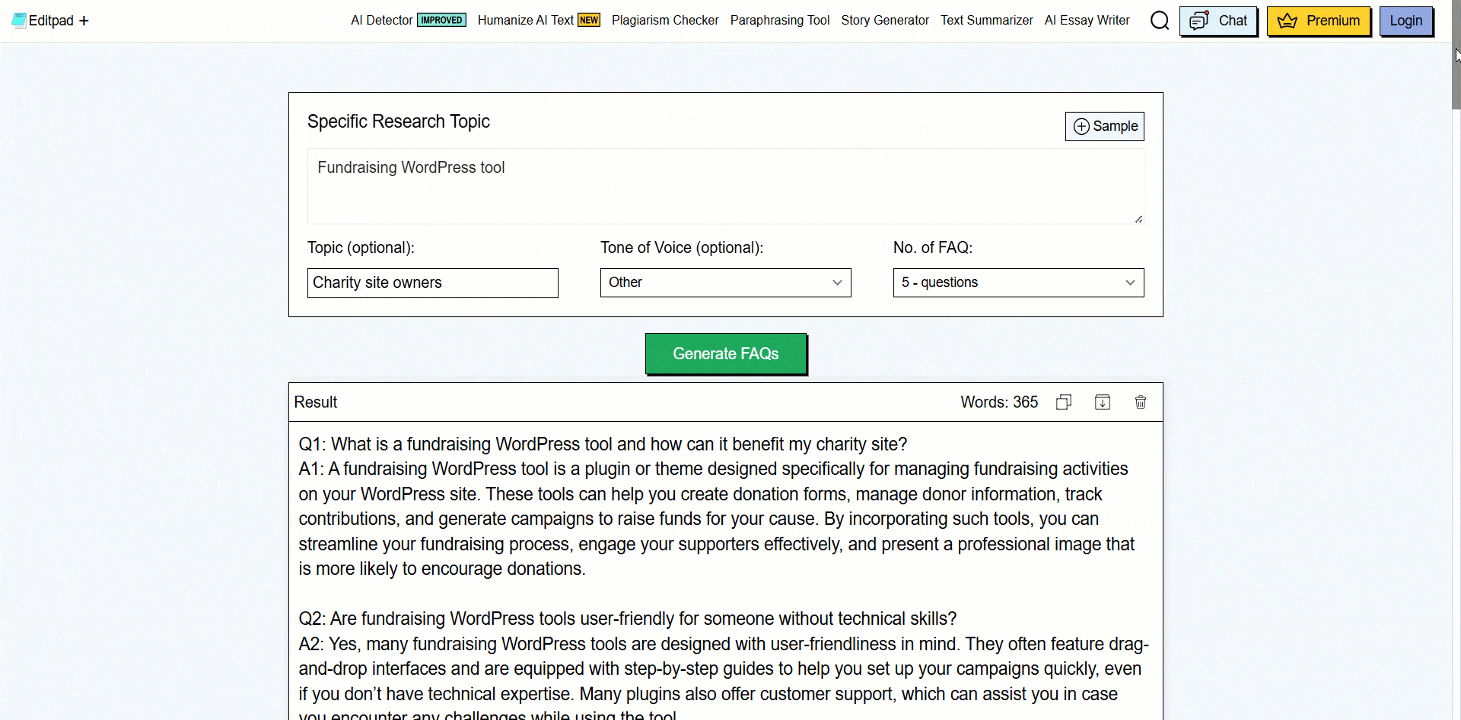
Task: Open Humanize AI Text page
Action: coord(526,20)
